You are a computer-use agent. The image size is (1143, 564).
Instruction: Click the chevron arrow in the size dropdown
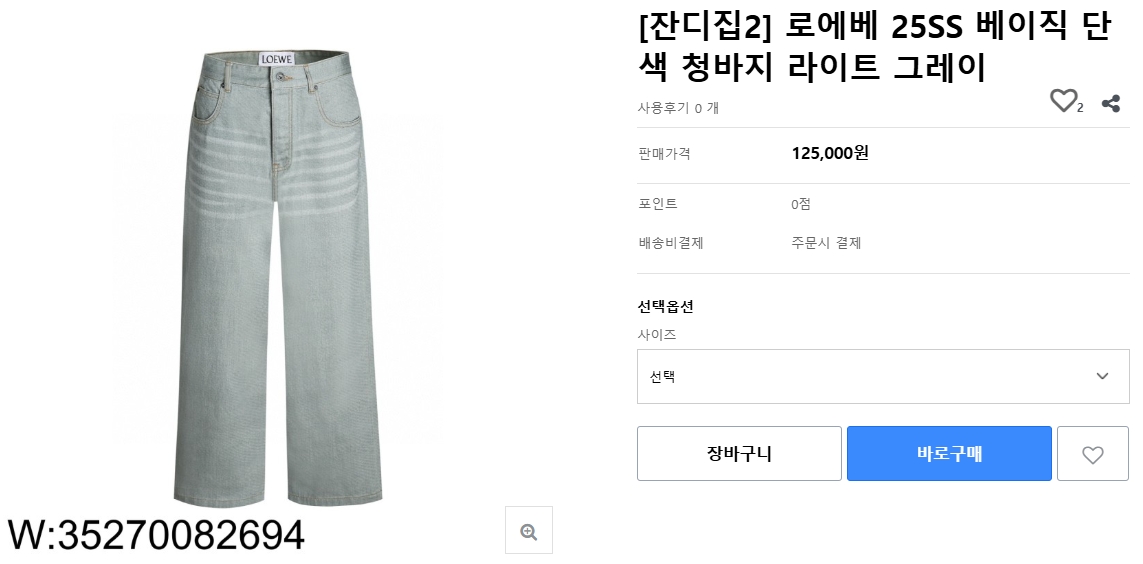click(x=1102, y=377)
